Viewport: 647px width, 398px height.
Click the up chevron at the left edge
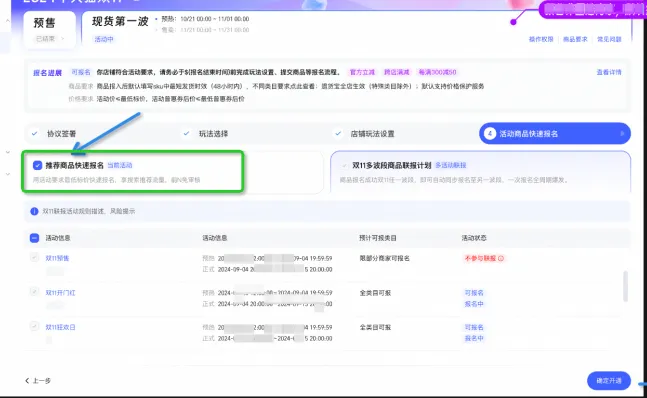[7, 20]
